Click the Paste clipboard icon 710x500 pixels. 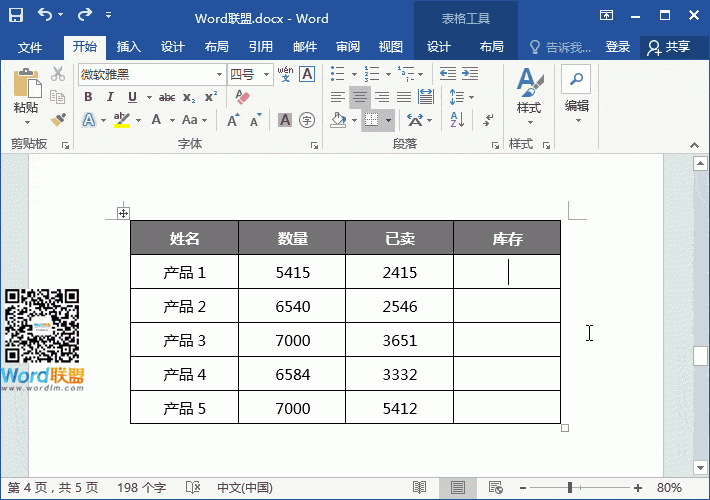coord(27,83)
